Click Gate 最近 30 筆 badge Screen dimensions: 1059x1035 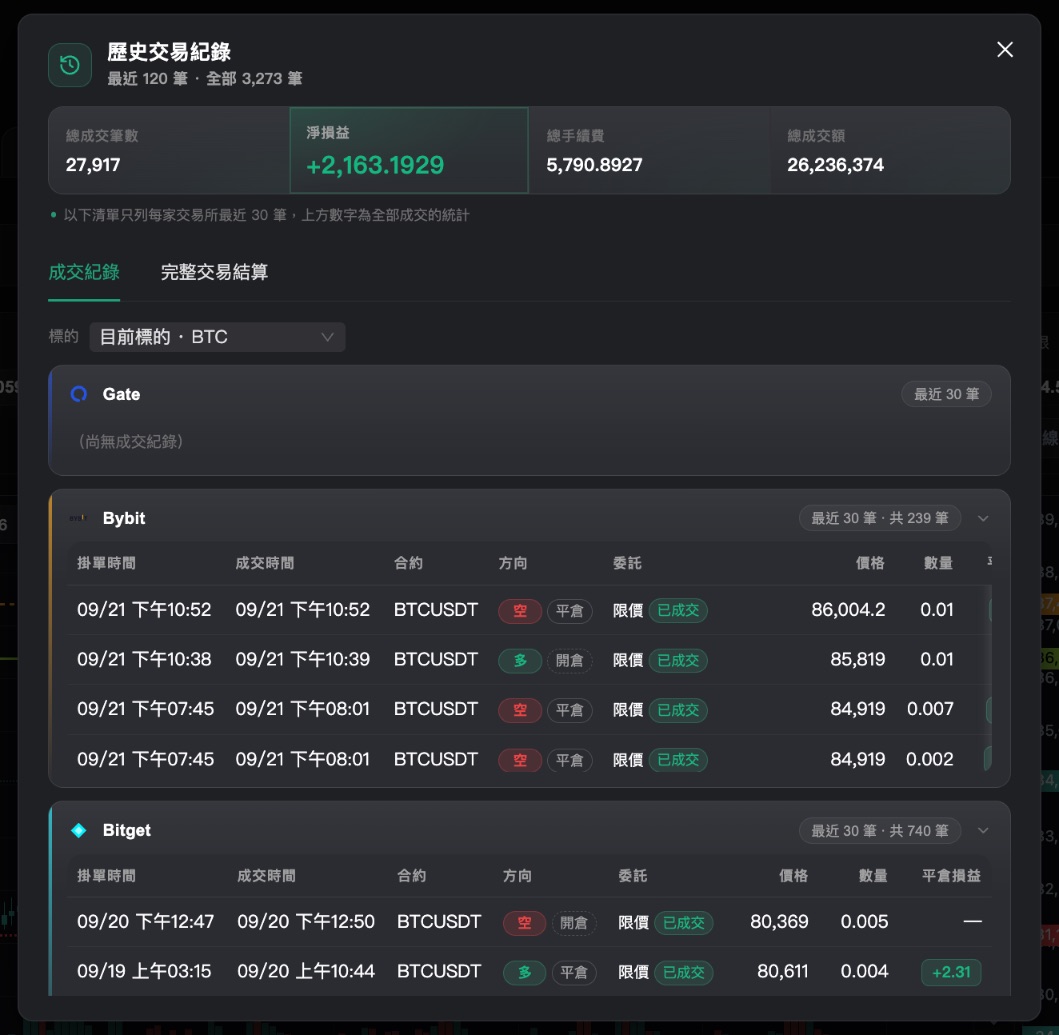click(x=946, y=394)
